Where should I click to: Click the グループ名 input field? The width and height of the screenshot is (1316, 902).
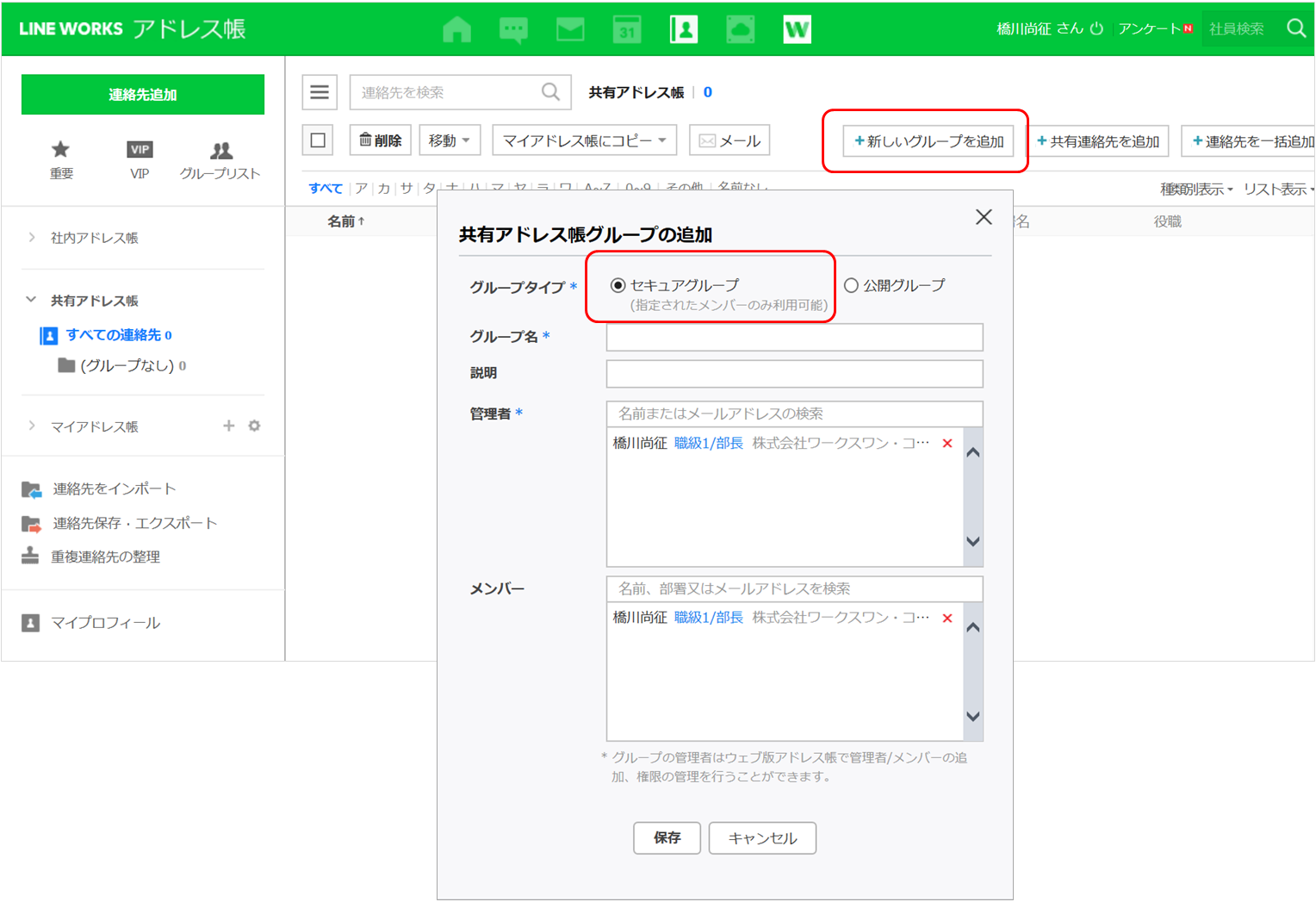(x=794, y=337)
